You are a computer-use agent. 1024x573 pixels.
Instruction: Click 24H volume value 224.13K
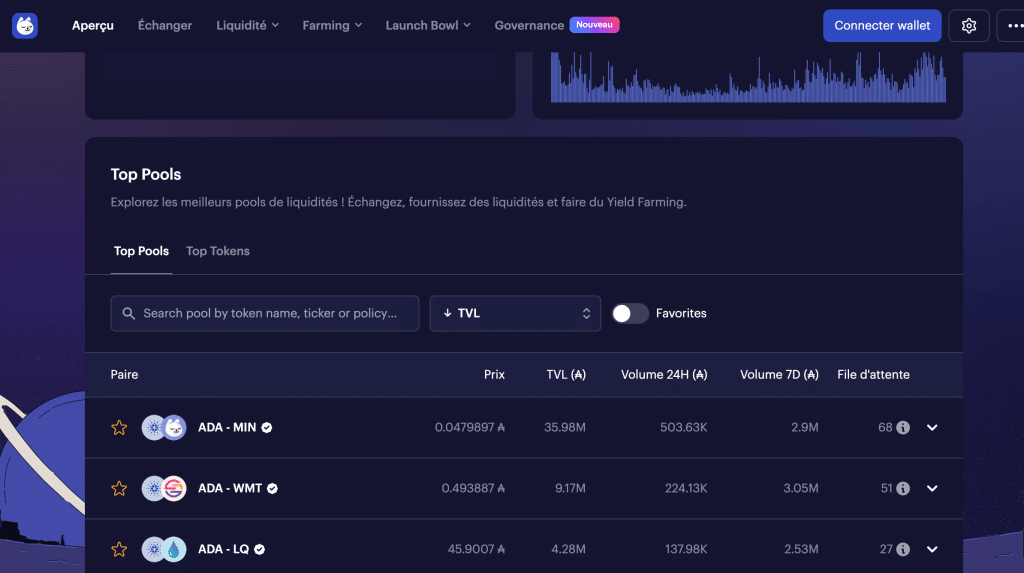coord(686,488)
